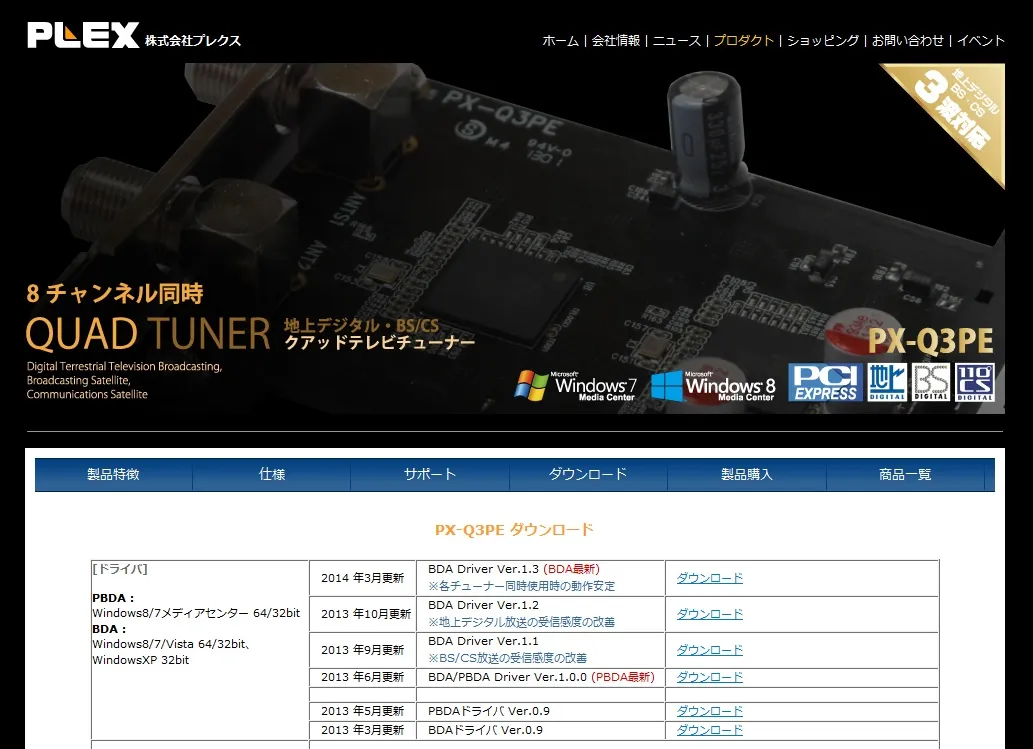Click the gold PX-Q3PE model name in banner
The height and width of the screenshot is (749, 1033).
930,341
